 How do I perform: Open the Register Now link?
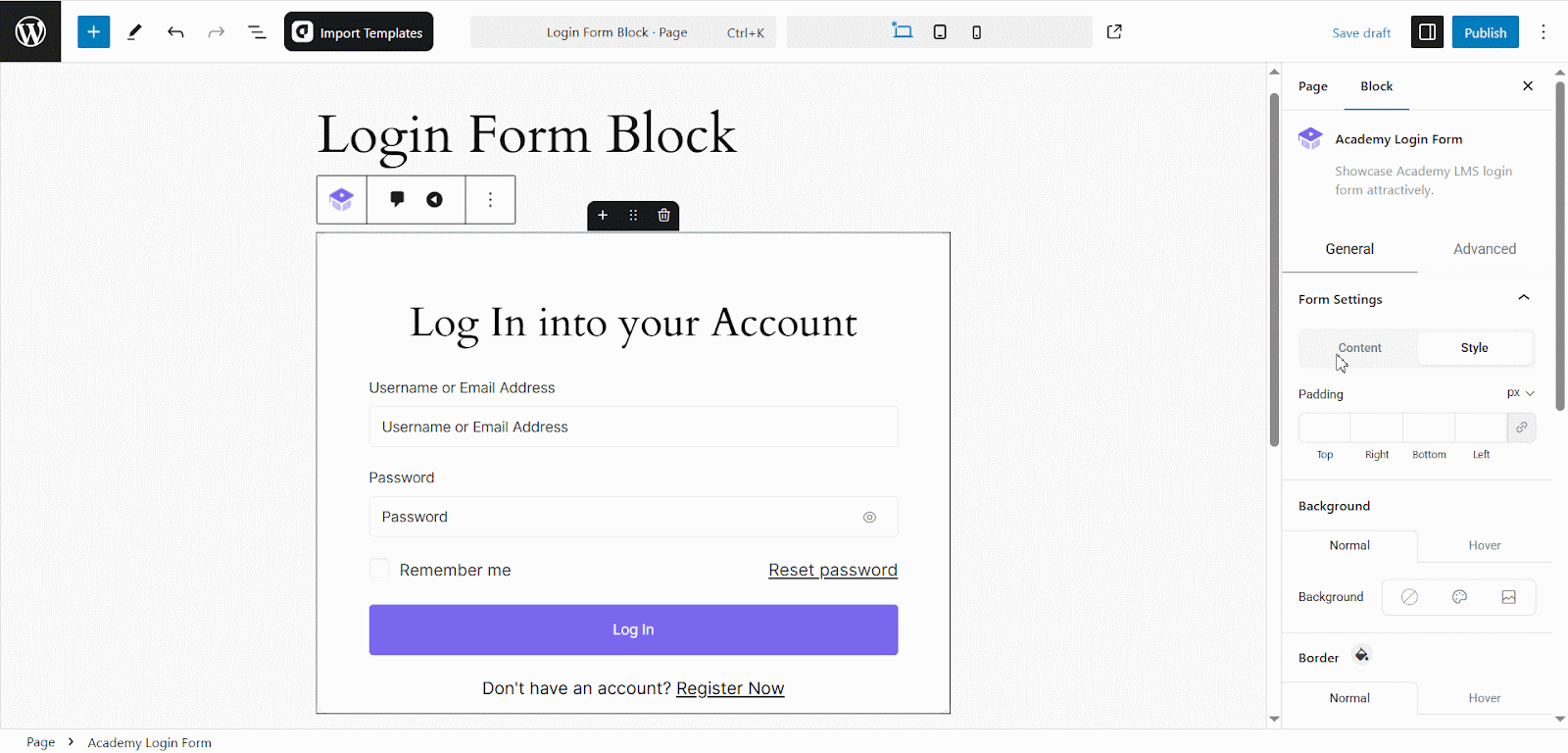729,687
